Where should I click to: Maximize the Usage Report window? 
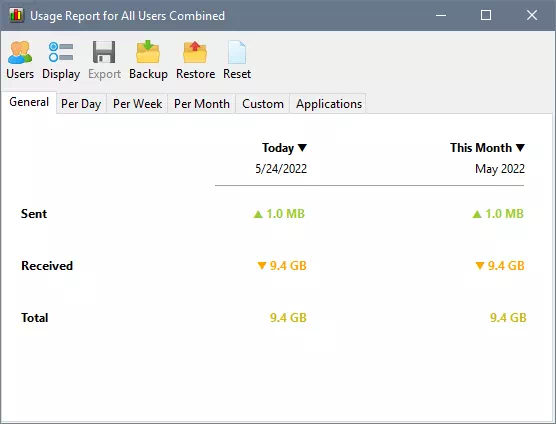click(486, 15)
